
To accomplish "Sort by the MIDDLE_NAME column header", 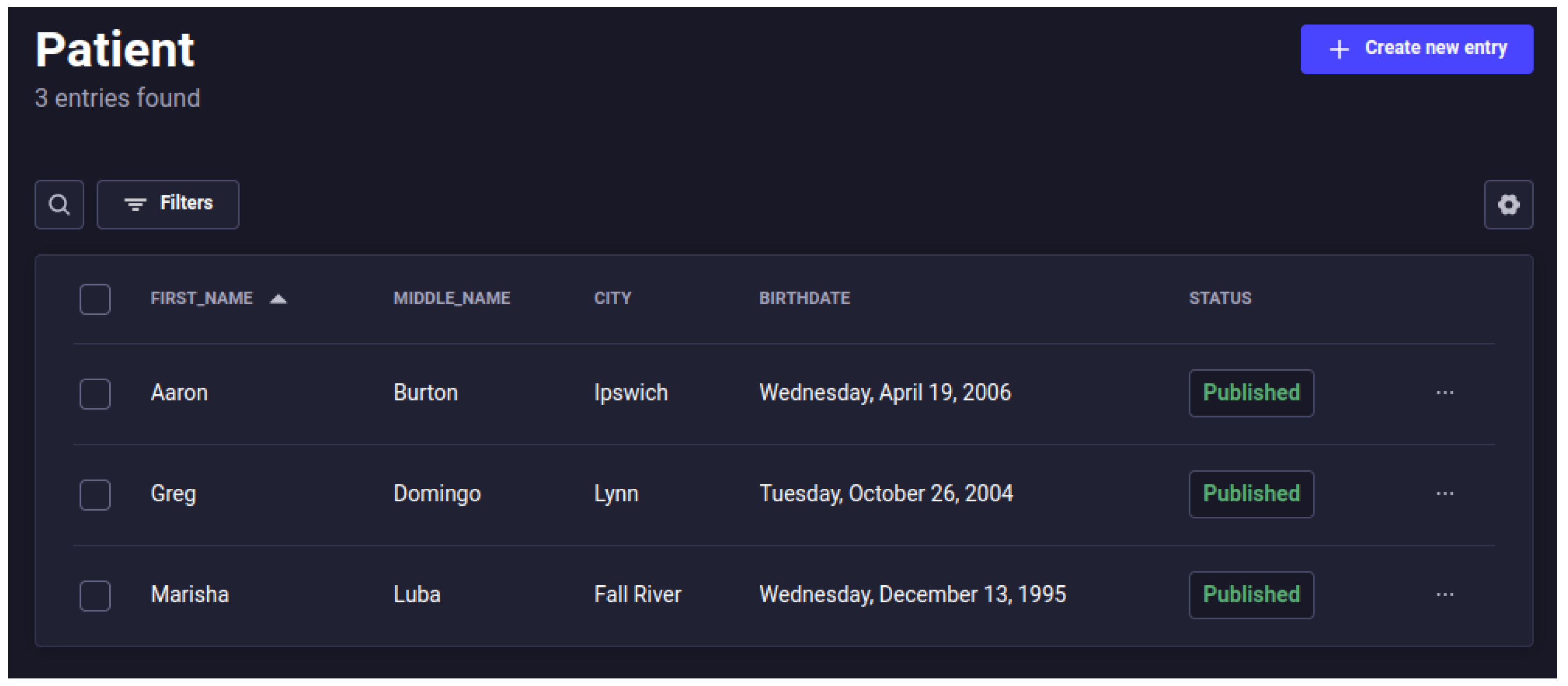I will coord(452,298).
